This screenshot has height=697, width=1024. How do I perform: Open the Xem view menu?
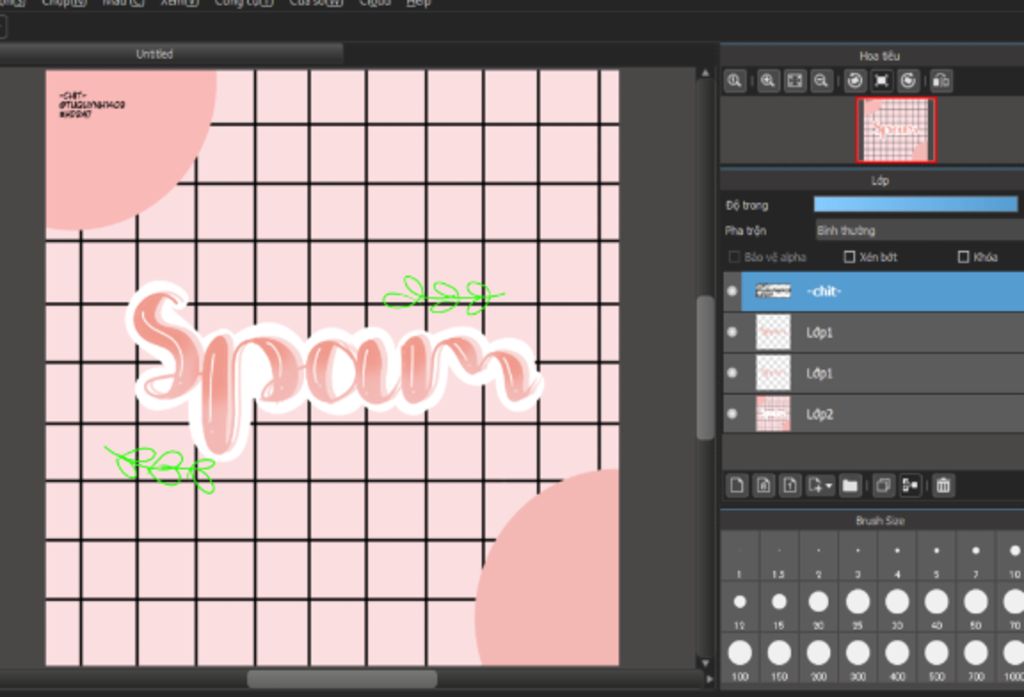click(180, 3)
